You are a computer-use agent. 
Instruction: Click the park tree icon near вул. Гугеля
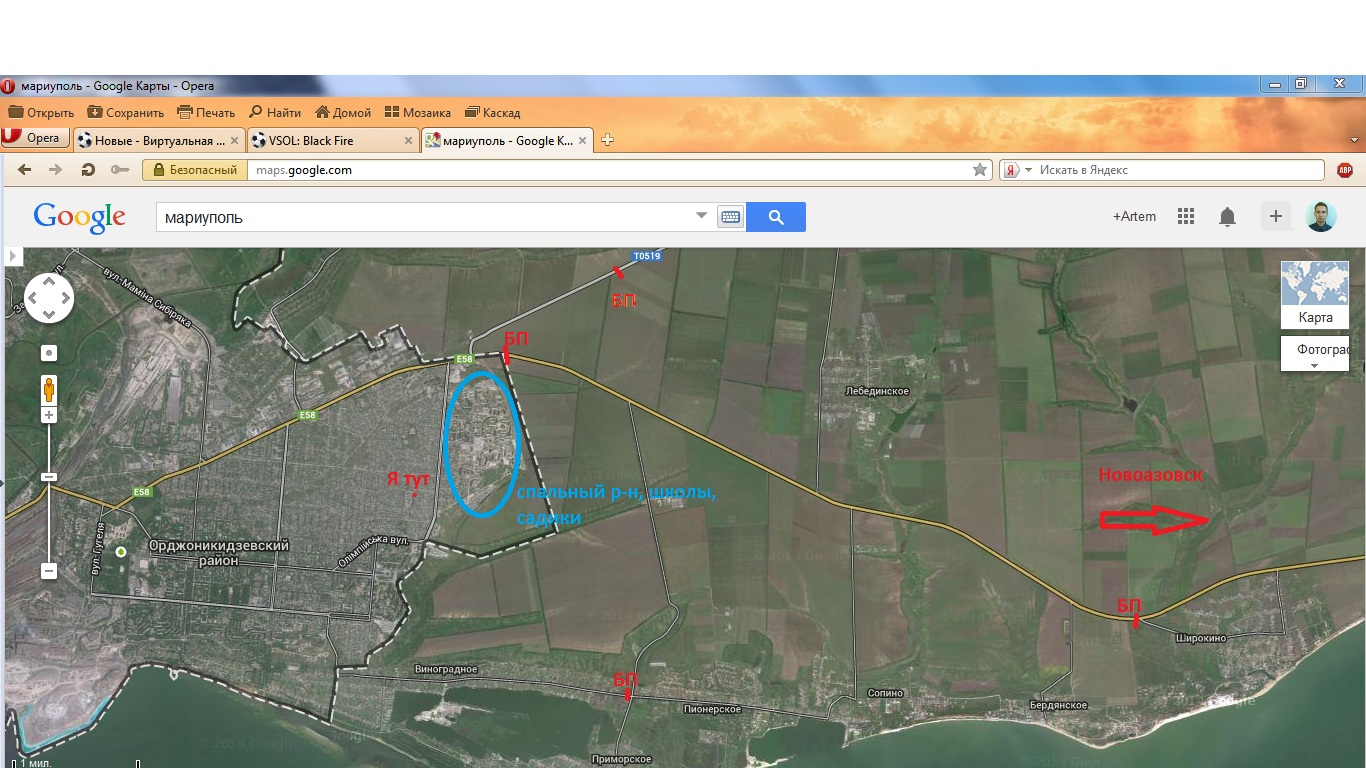tap(121, 551)
